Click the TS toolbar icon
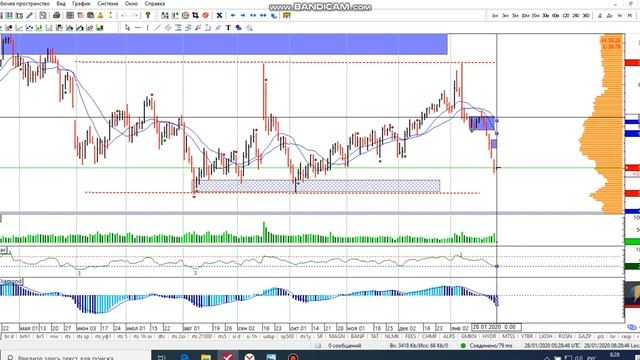 tap(19, 16)
